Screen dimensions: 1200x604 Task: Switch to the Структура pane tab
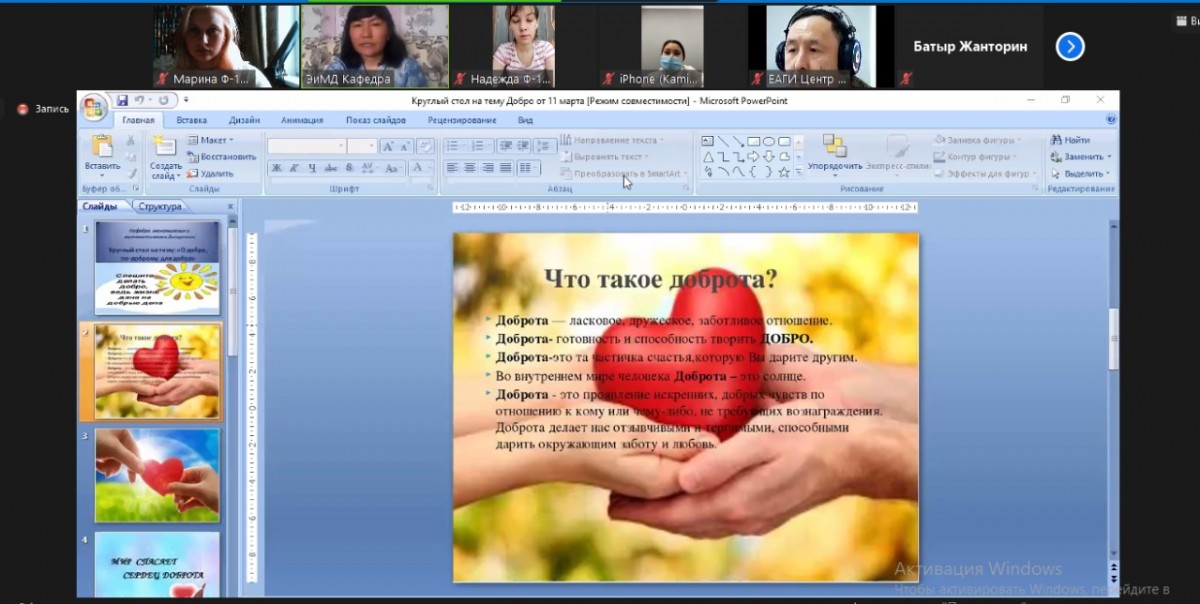tap(160, 206)
